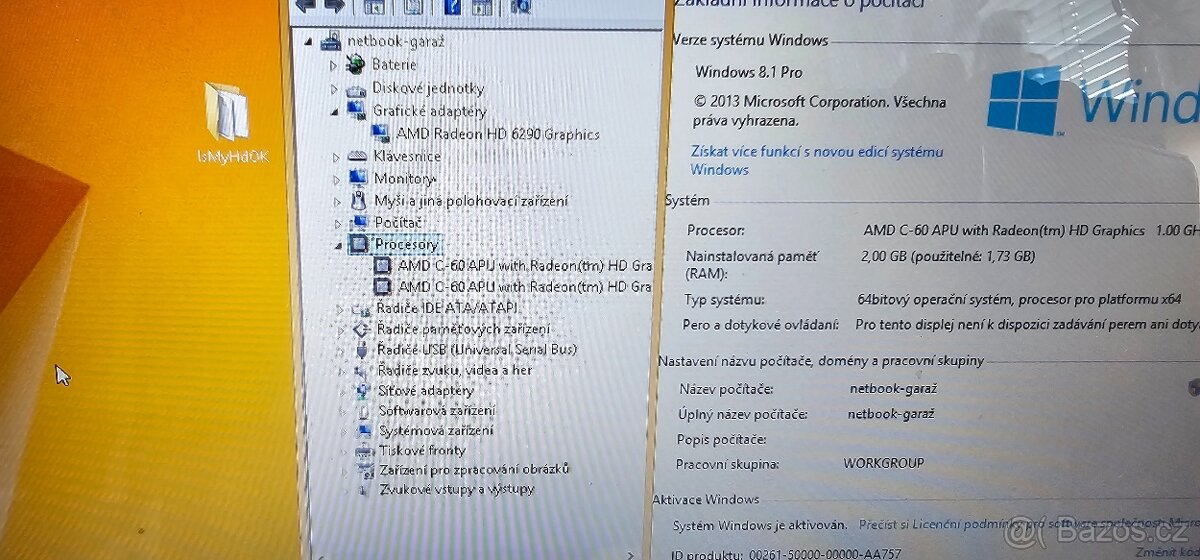The width and height of the screenshot is (1200, 560).
Task: Click processor value 'AMD C-60 APU with Radeon(tm) HD Graphics'
Action: (x=1004, y=230)
